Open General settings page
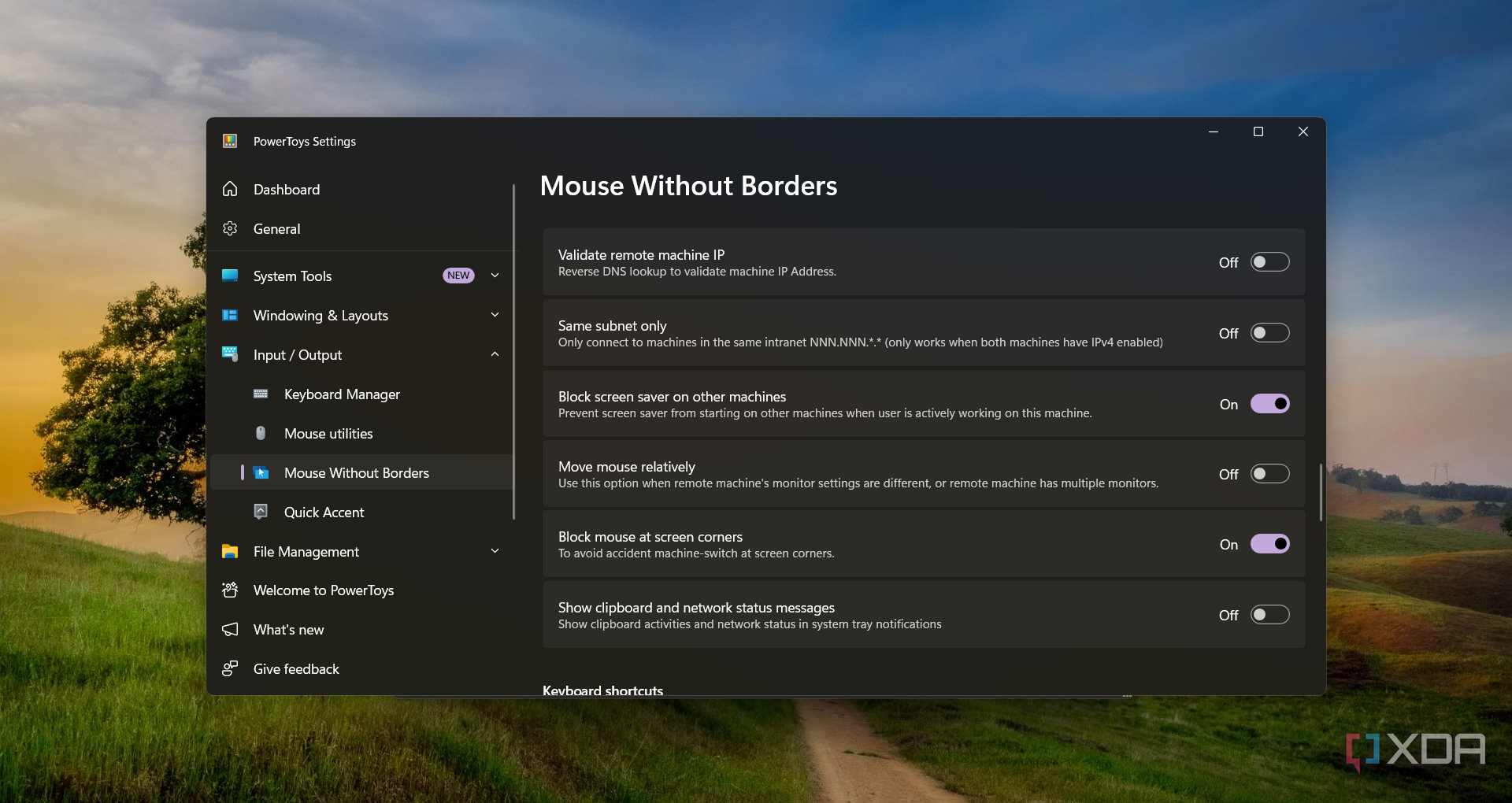The width and height of the screenshot is (1512, 803). click(x=361, y=228)
